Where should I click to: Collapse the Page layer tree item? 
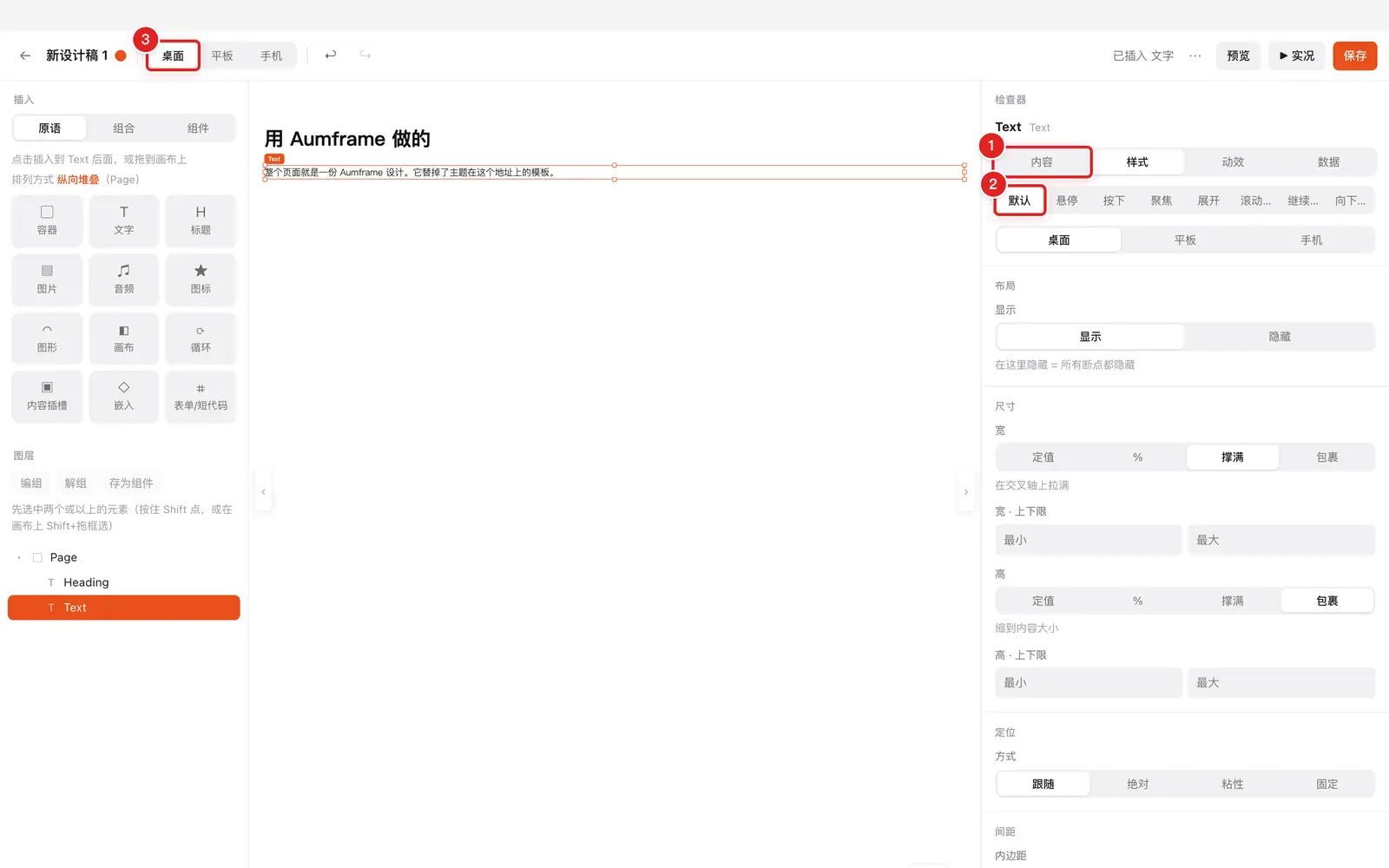19,557
